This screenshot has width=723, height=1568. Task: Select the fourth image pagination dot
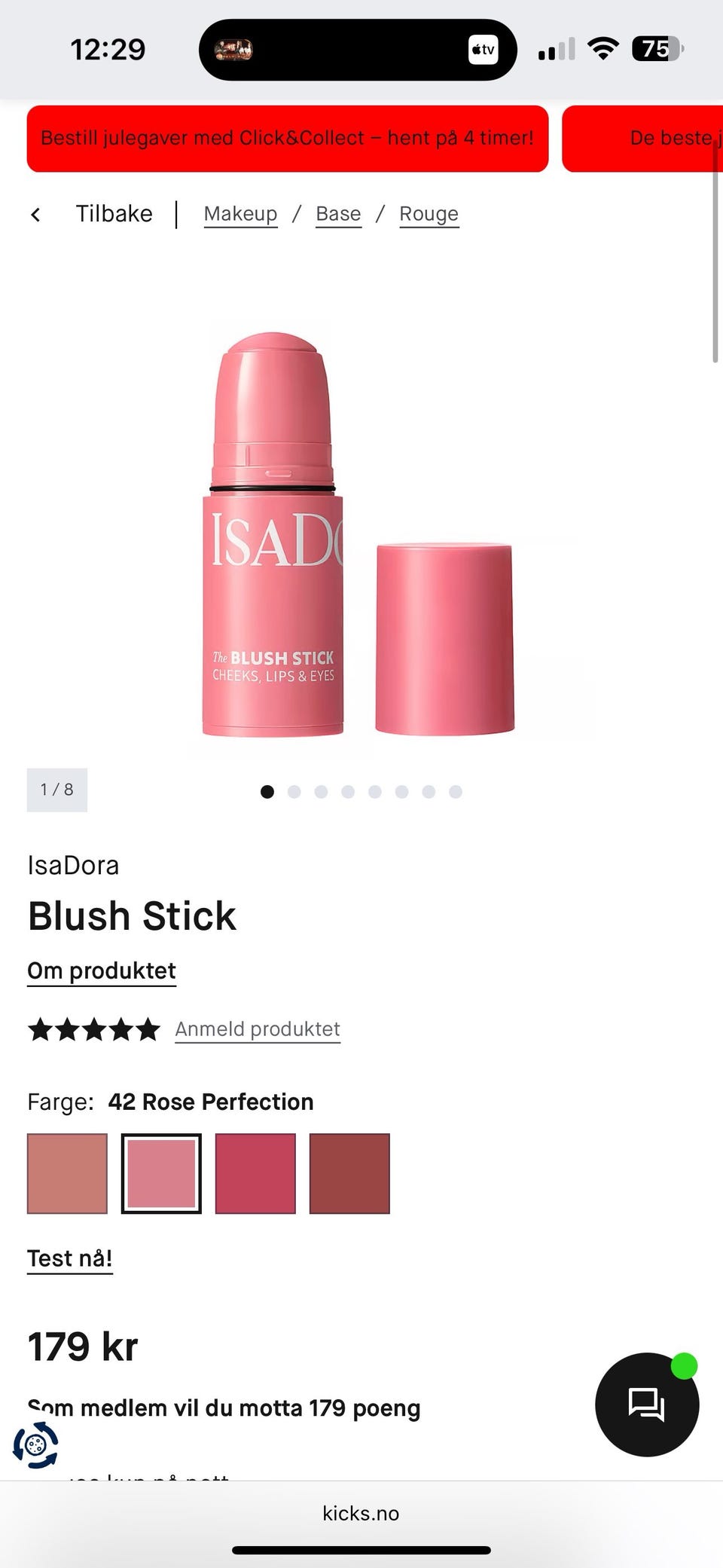tap(348, 791)
